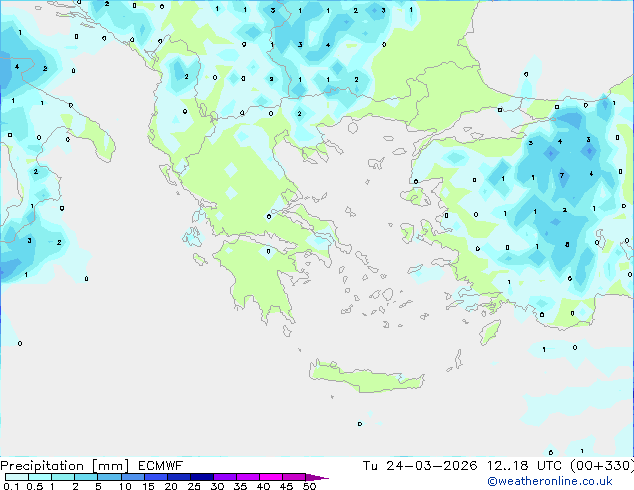Click the ECMWF model label

point(161,466)
